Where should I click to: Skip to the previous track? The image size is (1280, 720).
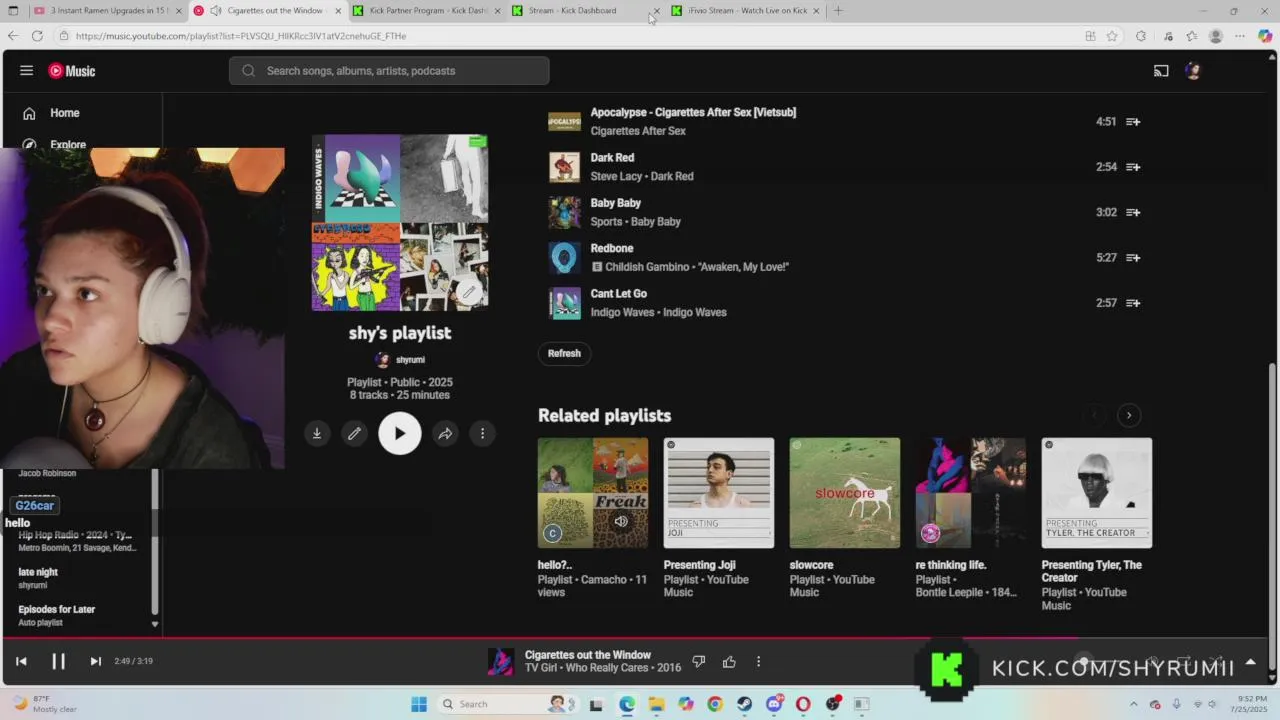click(21, 661)
